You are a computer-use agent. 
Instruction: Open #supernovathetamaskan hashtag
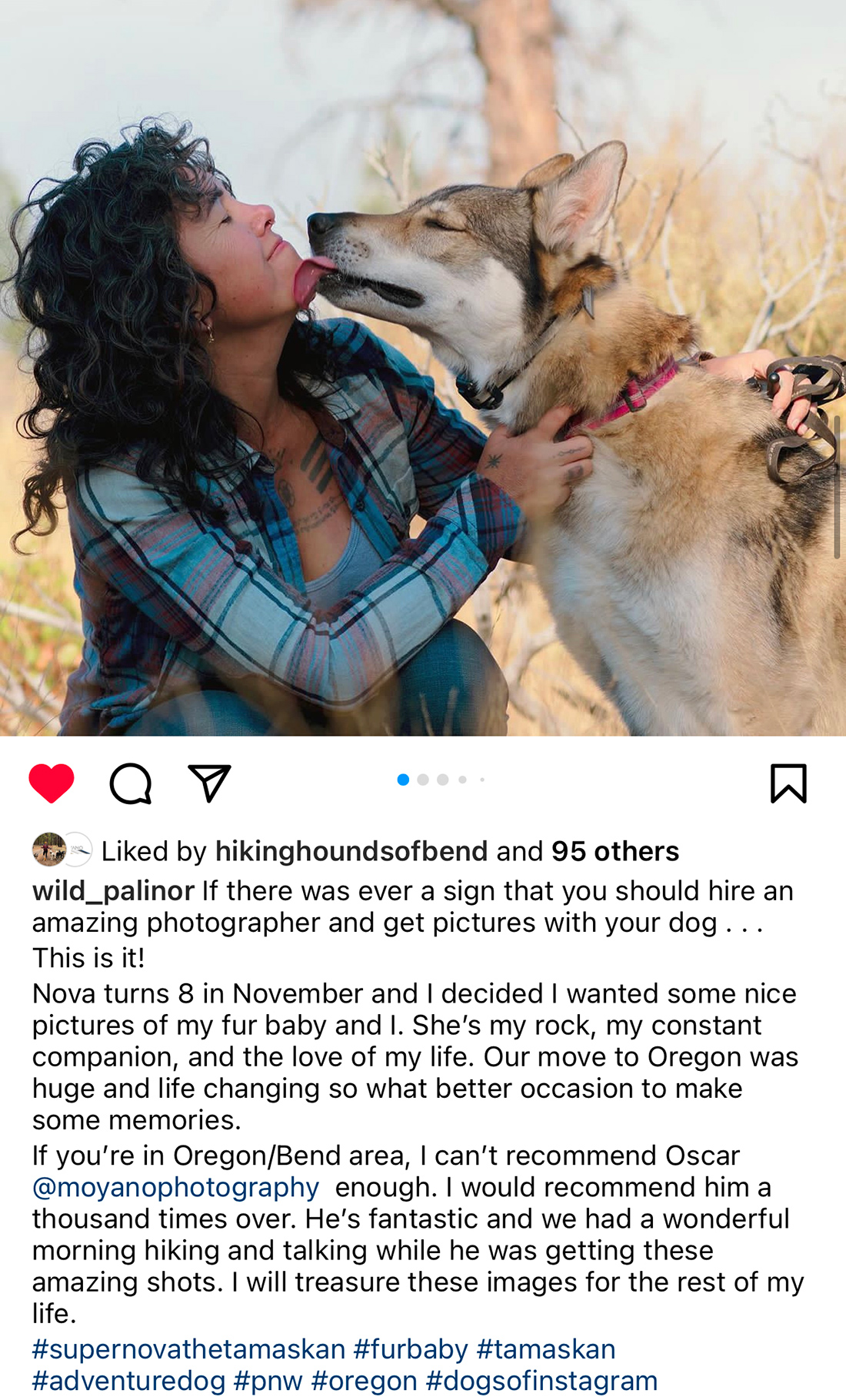(188, 1349)
